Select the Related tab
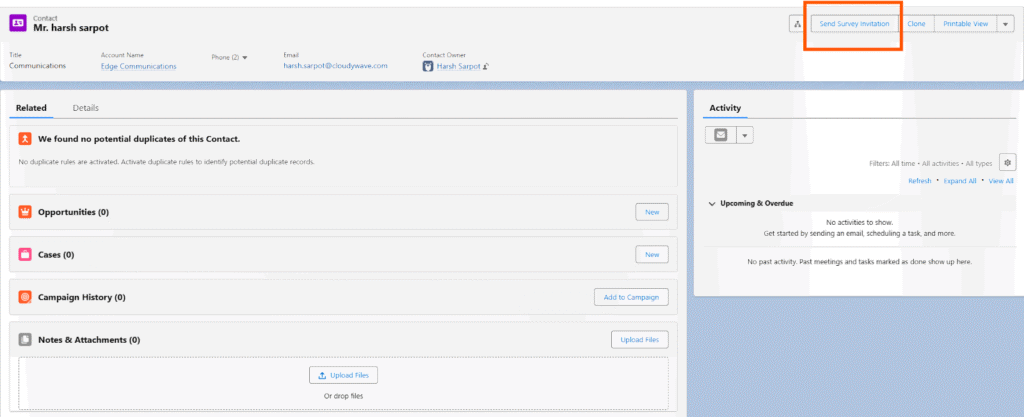 click(31, 108)
